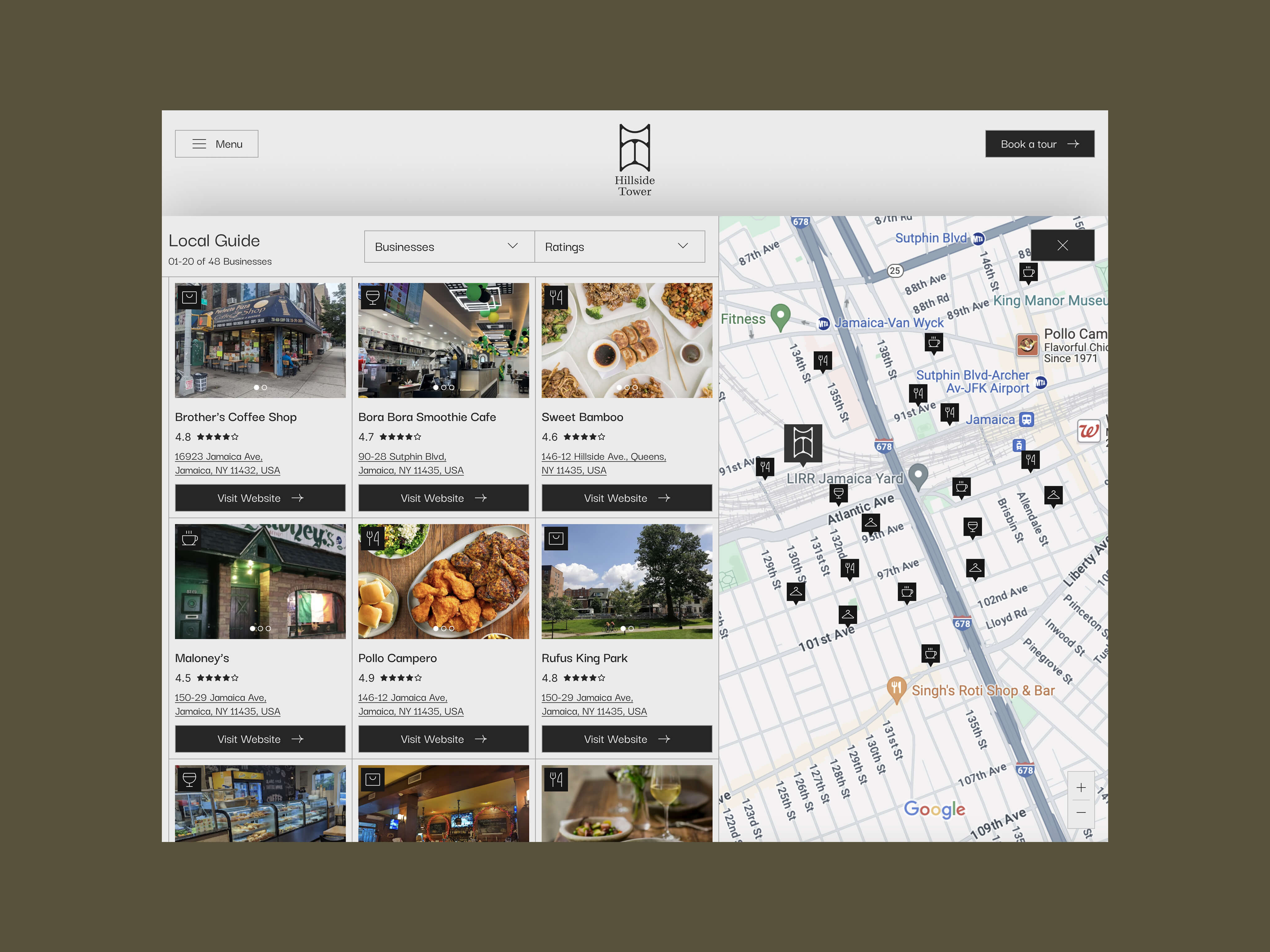This screenshot has width=1270, height=952.
Task: Click restaurant marker near 97th Ave
Action: click(850, 569)
